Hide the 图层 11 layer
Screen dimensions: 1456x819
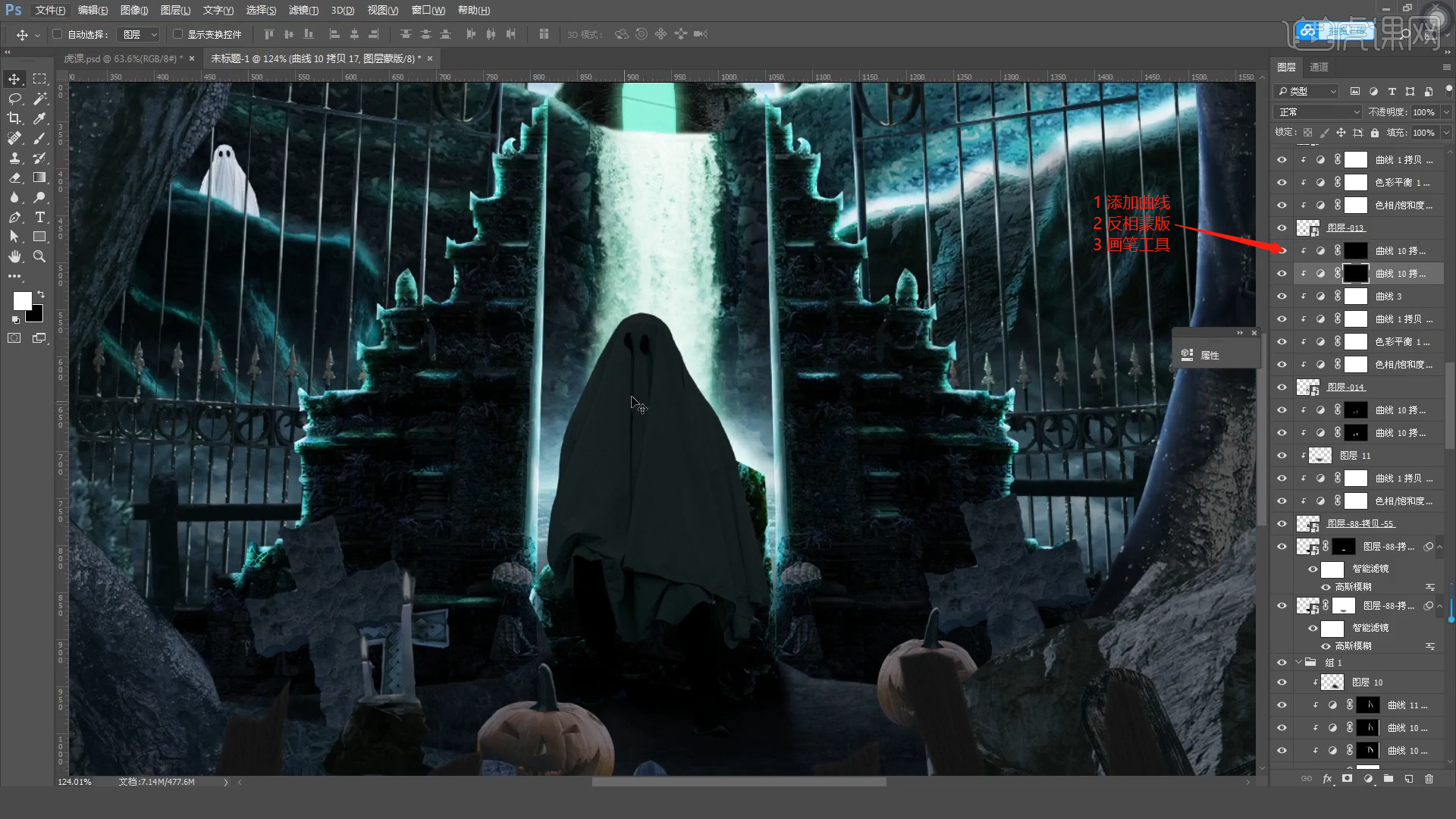click(x=1282, y=456)
